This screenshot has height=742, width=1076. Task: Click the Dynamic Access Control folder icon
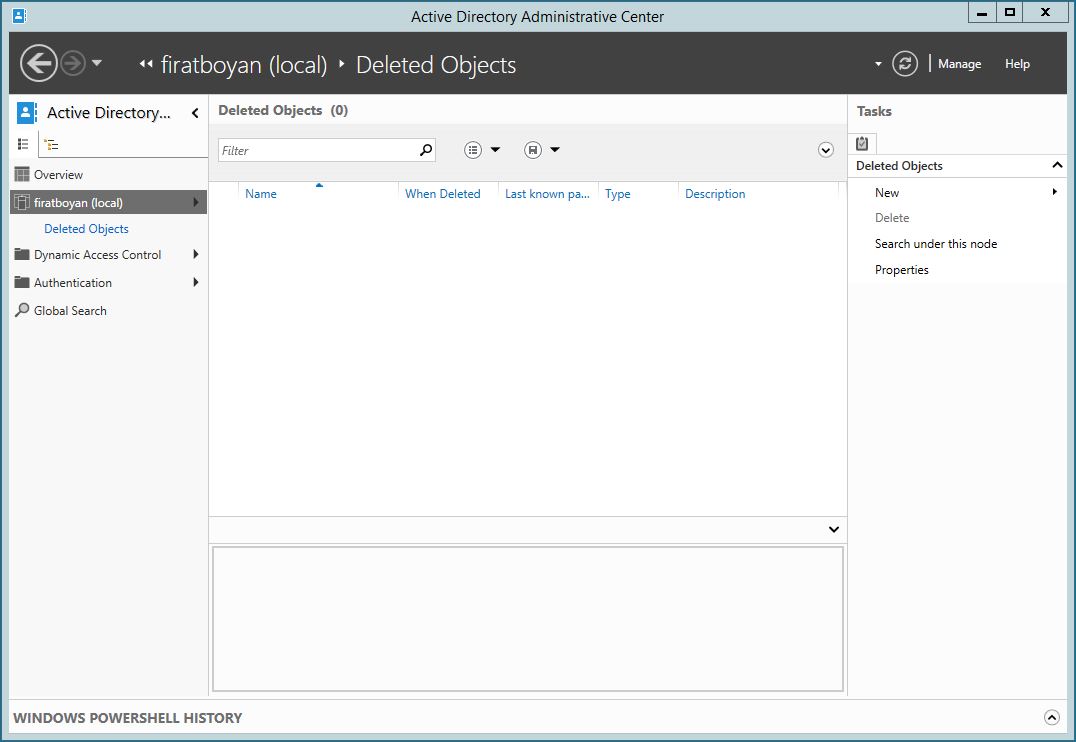pyautogui.click(x=22, y=254)
